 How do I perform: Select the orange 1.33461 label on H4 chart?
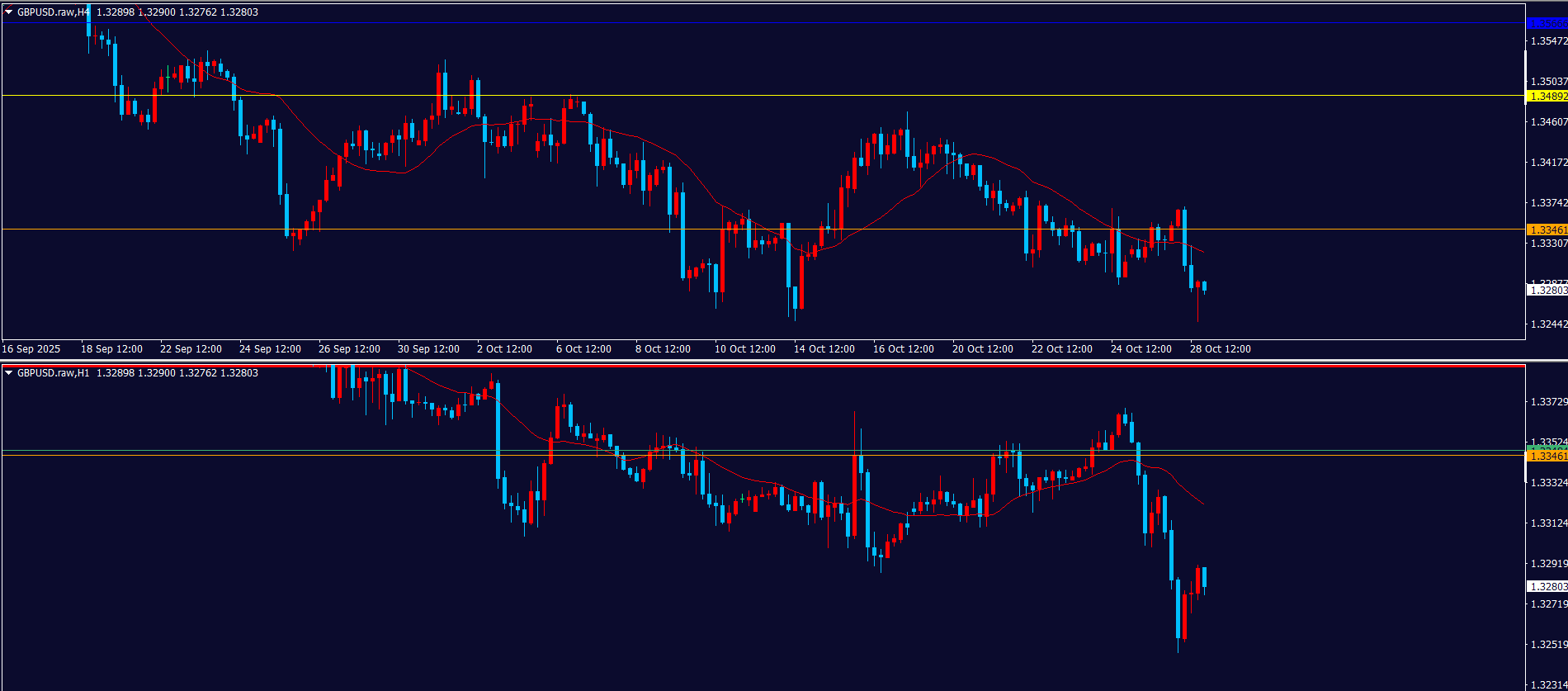[x=1547, y=230]
